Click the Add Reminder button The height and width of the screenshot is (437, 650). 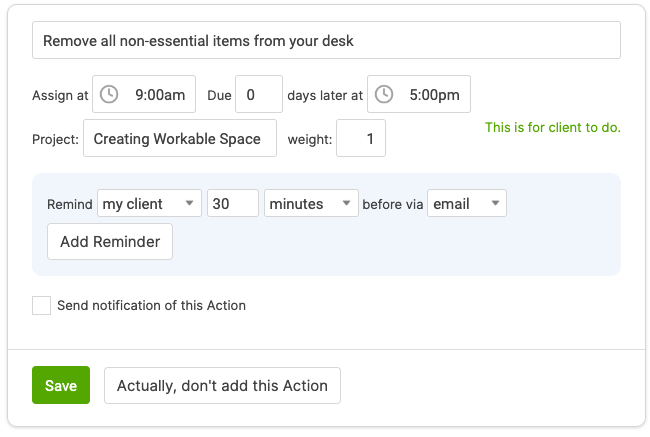pyautogui.click(x=110, y=242)
